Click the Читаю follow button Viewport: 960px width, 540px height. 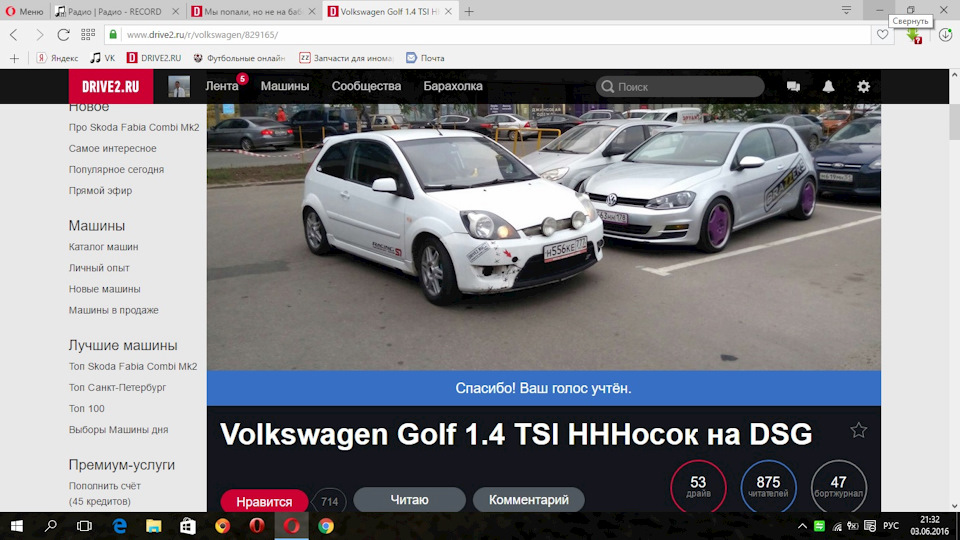tap(409, 500)
